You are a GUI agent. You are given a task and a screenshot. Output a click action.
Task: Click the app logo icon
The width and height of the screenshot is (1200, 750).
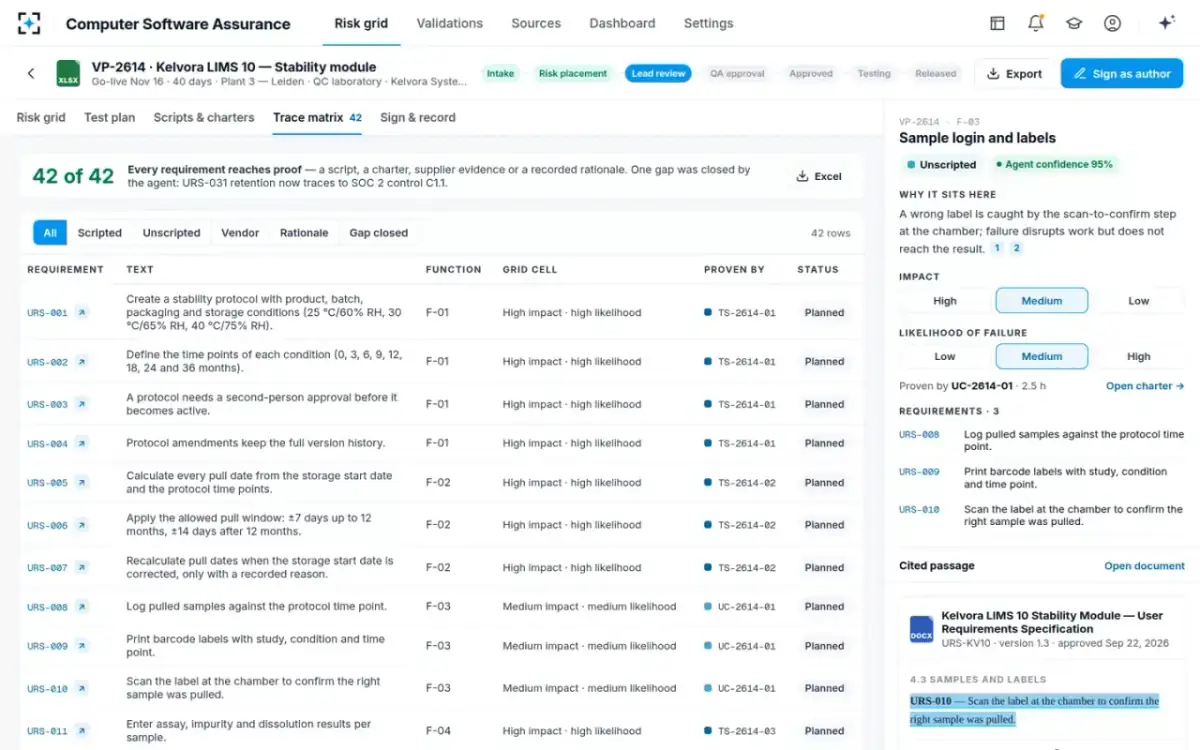(x=29, y=23)
